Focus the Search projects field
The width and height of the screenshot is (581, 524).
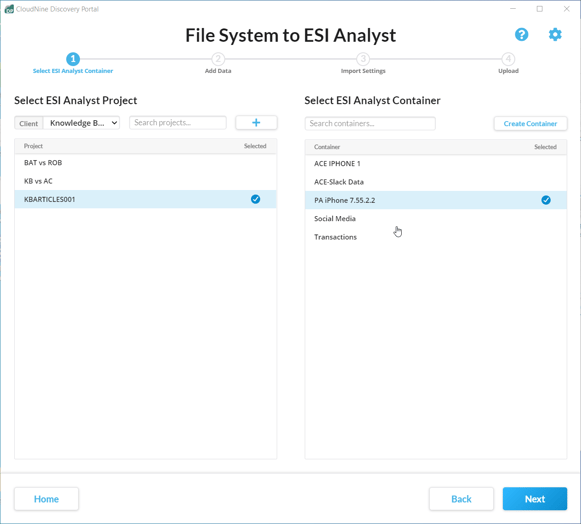(178, 123)
